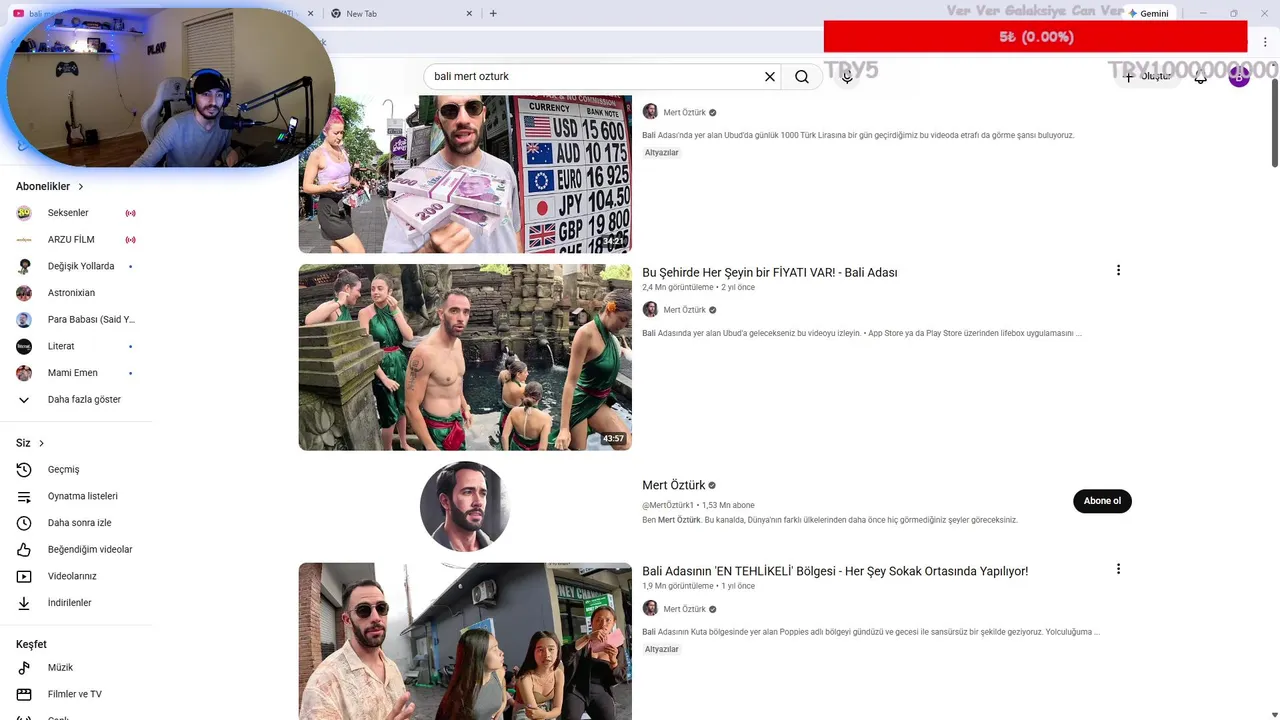This screenshot has height=720, width=1280.
Task: Expand the Siz section chevron
Action: pos(41,443)
